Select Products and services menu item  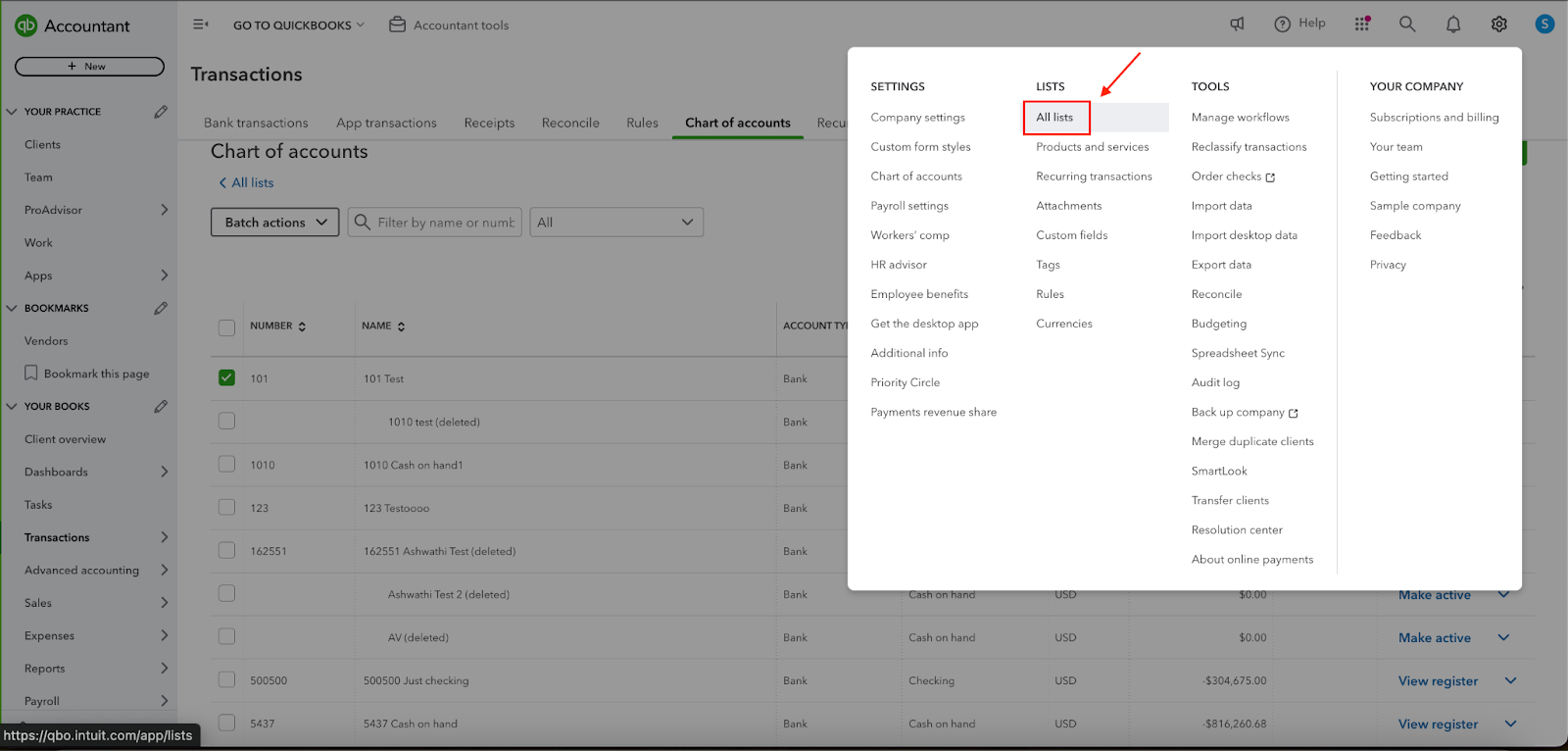[1093, 147]
